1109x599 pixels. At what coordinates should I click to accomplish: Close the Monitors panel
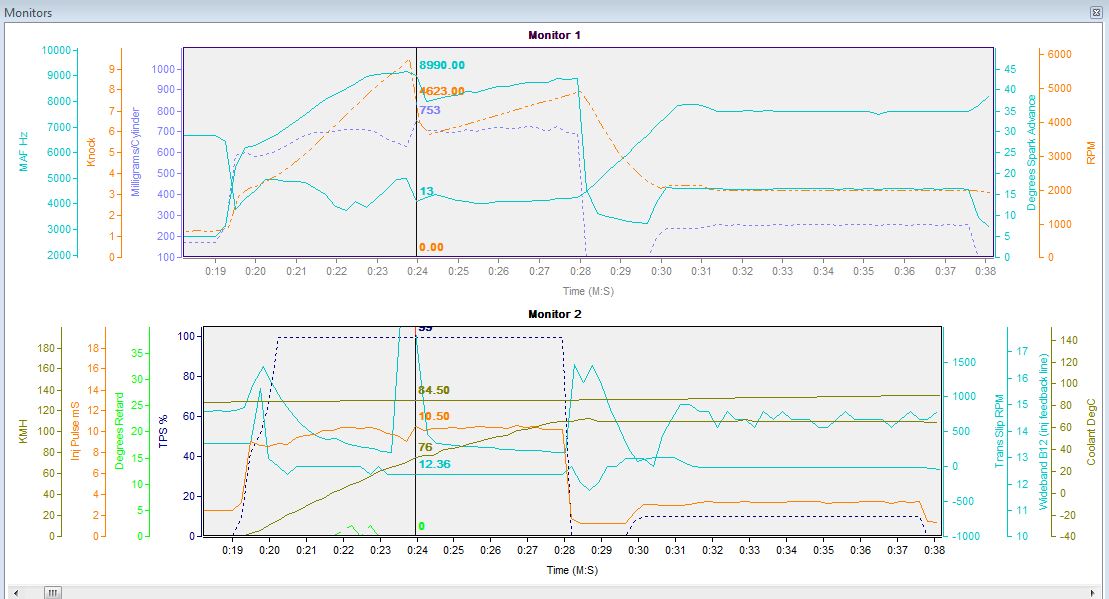coord(1096,13)
